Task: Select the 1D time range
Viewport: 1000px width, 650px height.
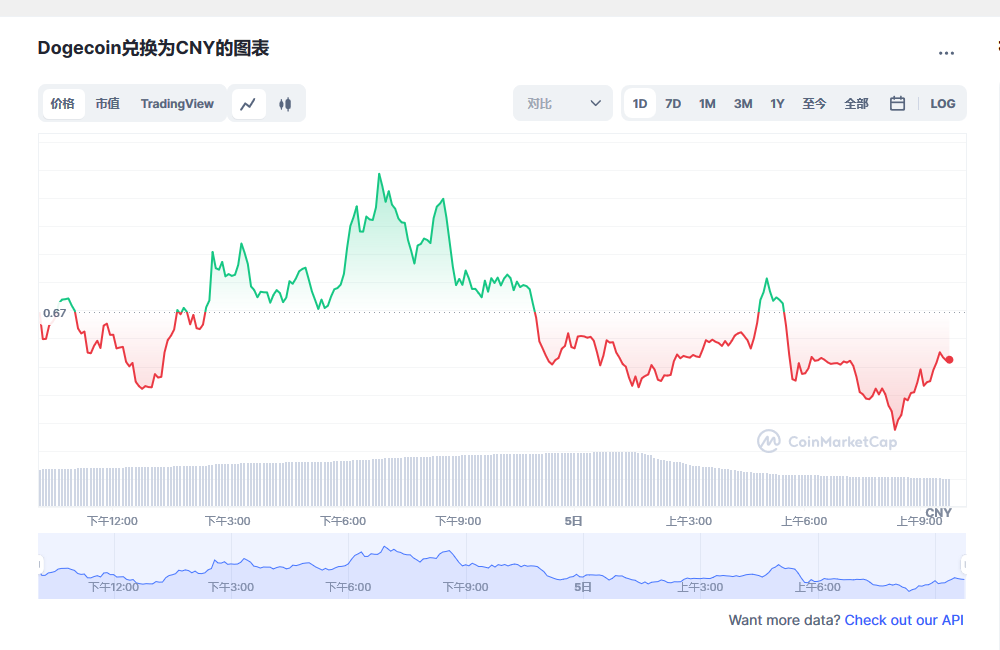Action: point(640,103)
